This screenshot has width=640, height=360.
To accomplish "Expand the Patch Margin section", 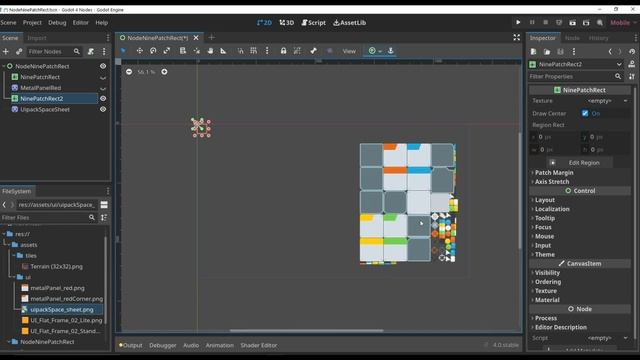I will (554, 173).
